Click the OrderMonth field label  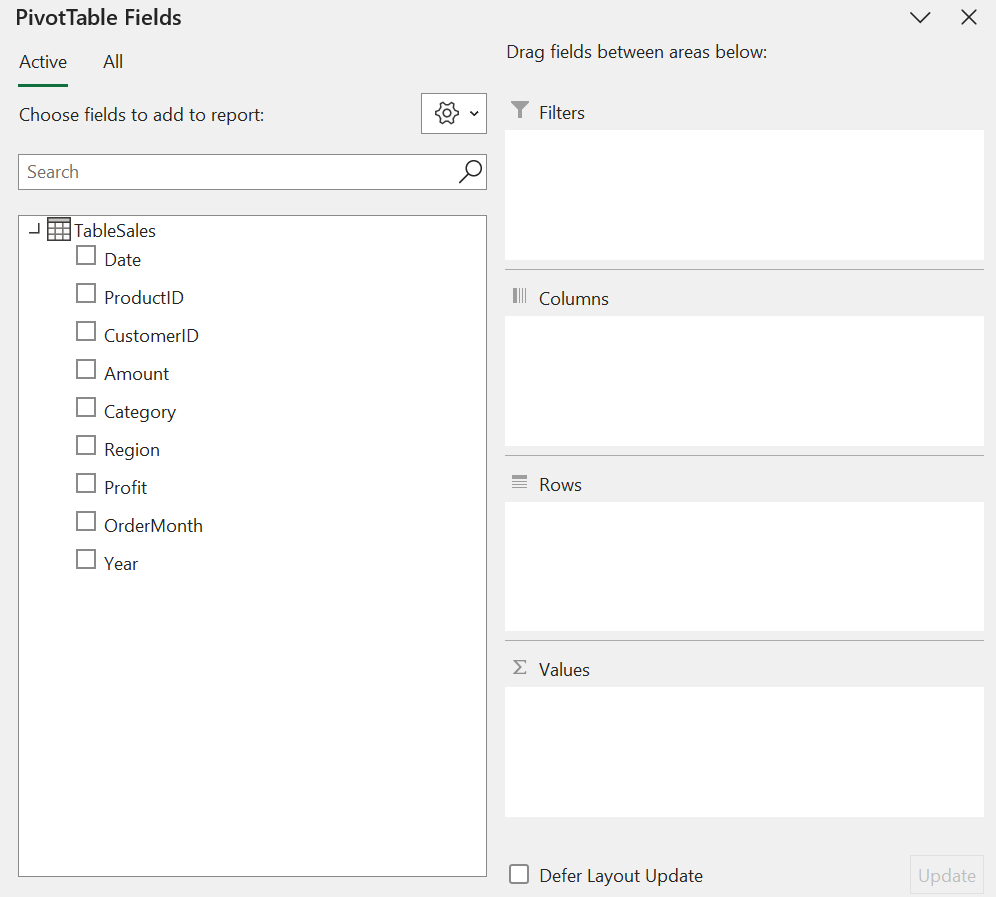153,526
